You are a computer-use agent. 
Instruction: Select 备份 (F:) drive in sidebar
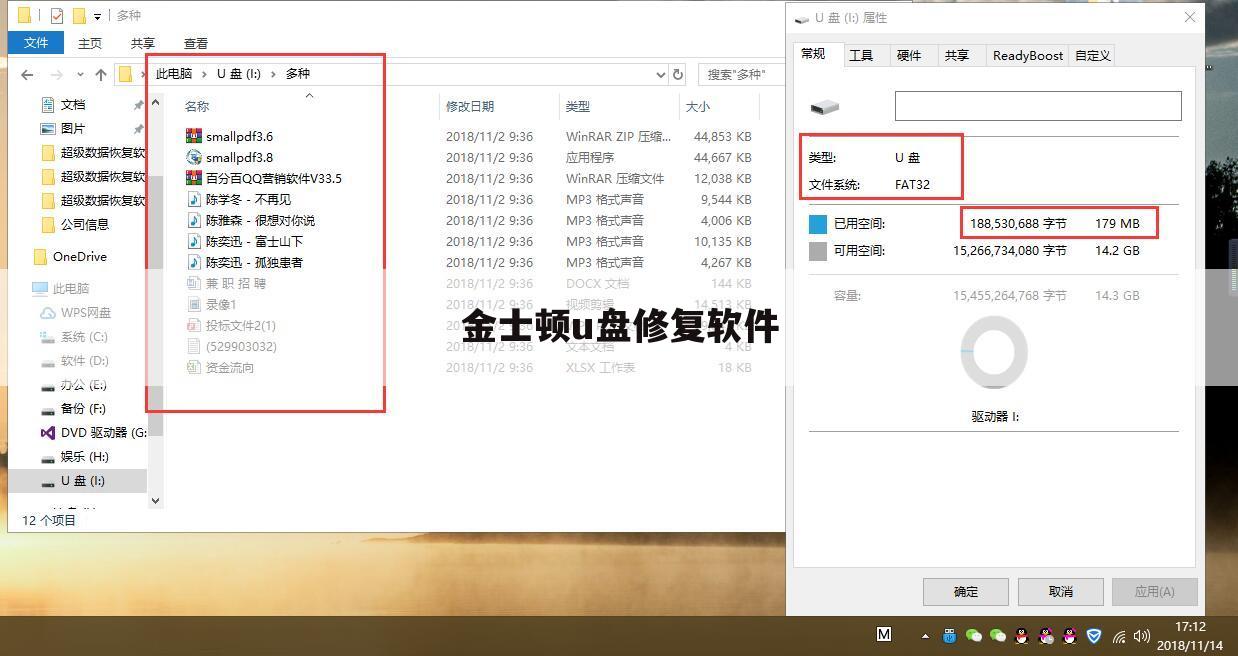click(x=83, y=408)
